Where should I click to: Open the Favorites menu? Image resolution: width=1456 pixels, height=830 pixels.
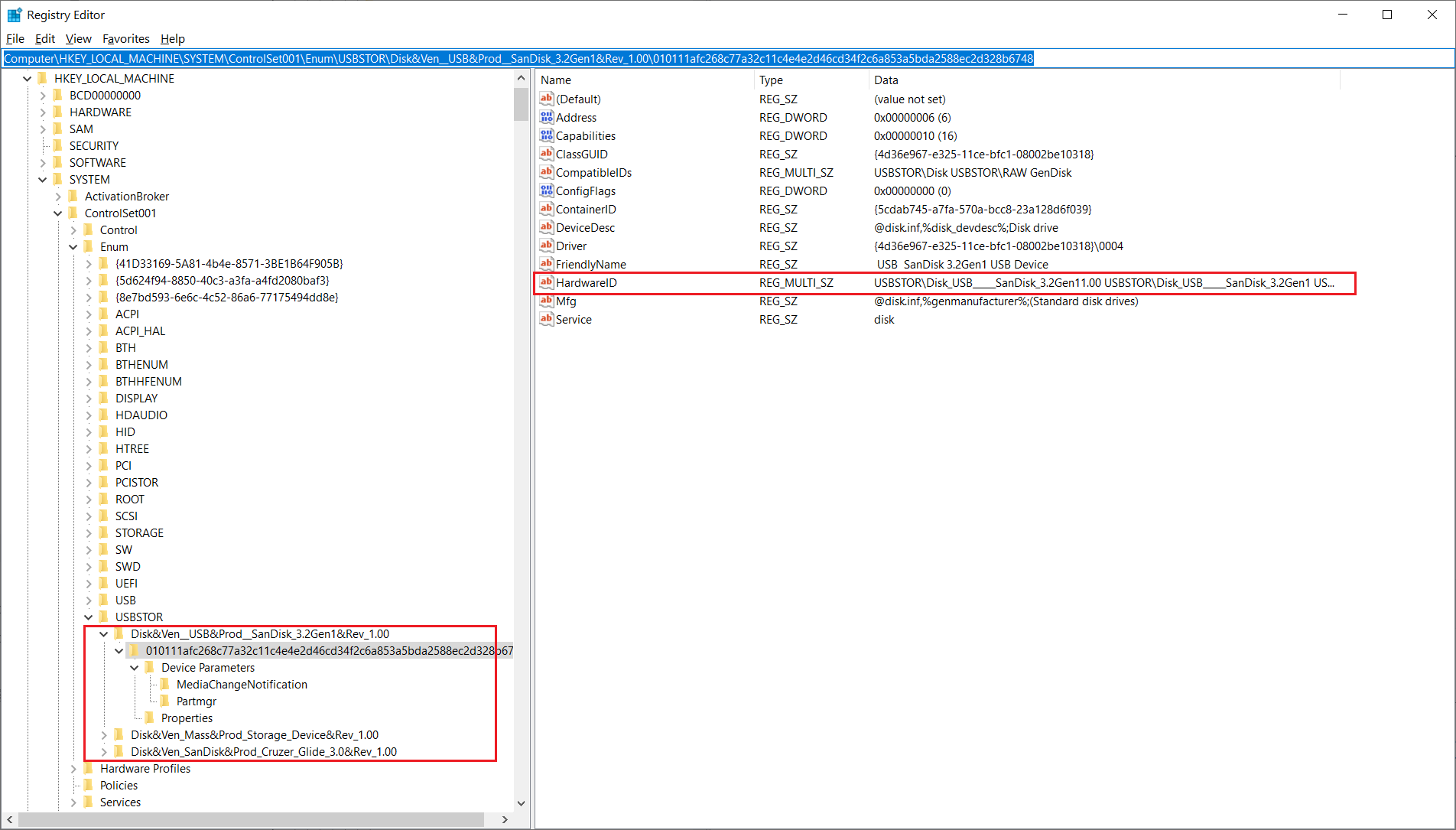[126, 38]
